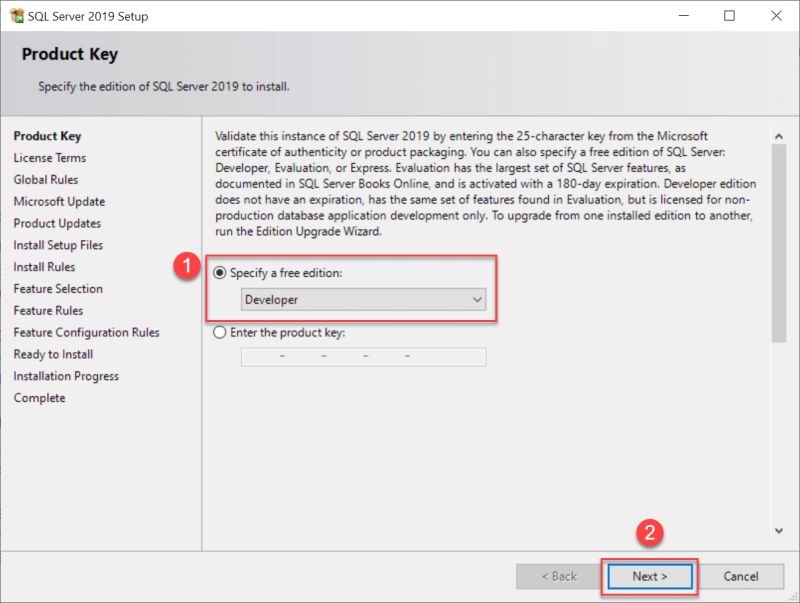Screen dimensions: 800x603
Task: Open the License Terms step
Action: [x=50, y=158]
